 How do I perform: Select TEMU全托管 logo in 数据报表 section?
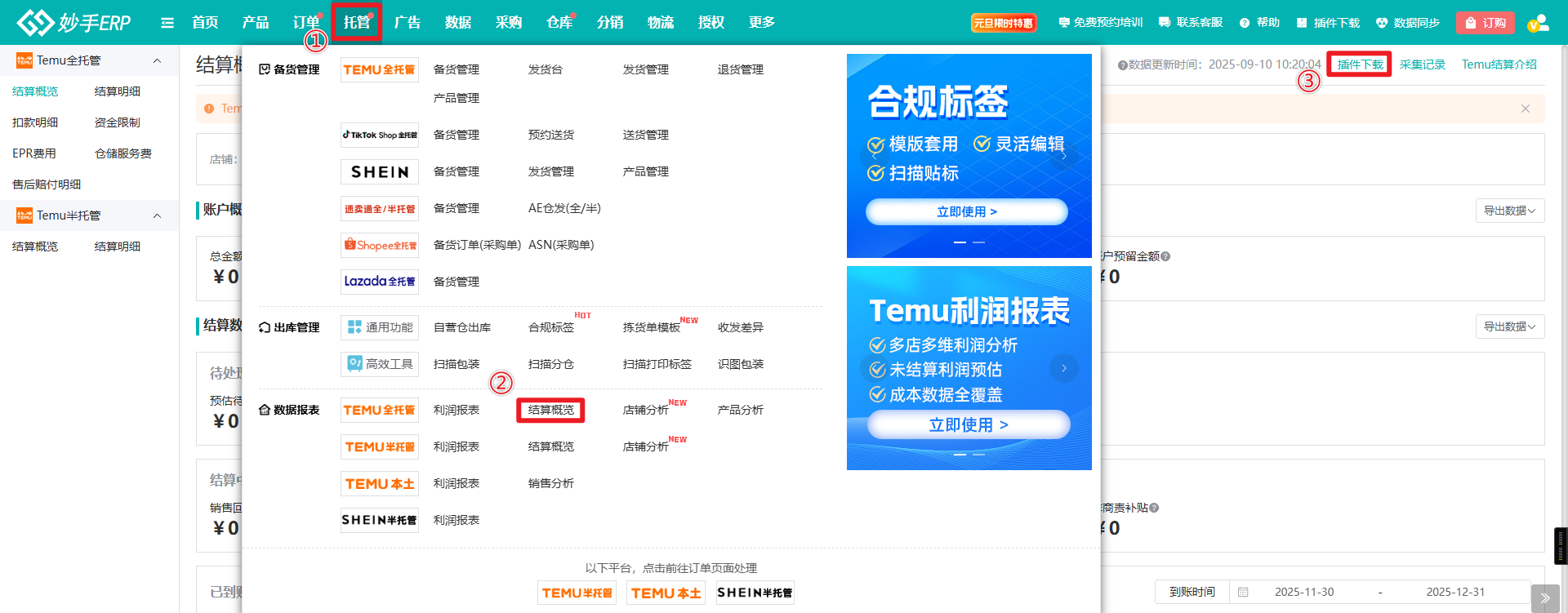tap(380, 410)
